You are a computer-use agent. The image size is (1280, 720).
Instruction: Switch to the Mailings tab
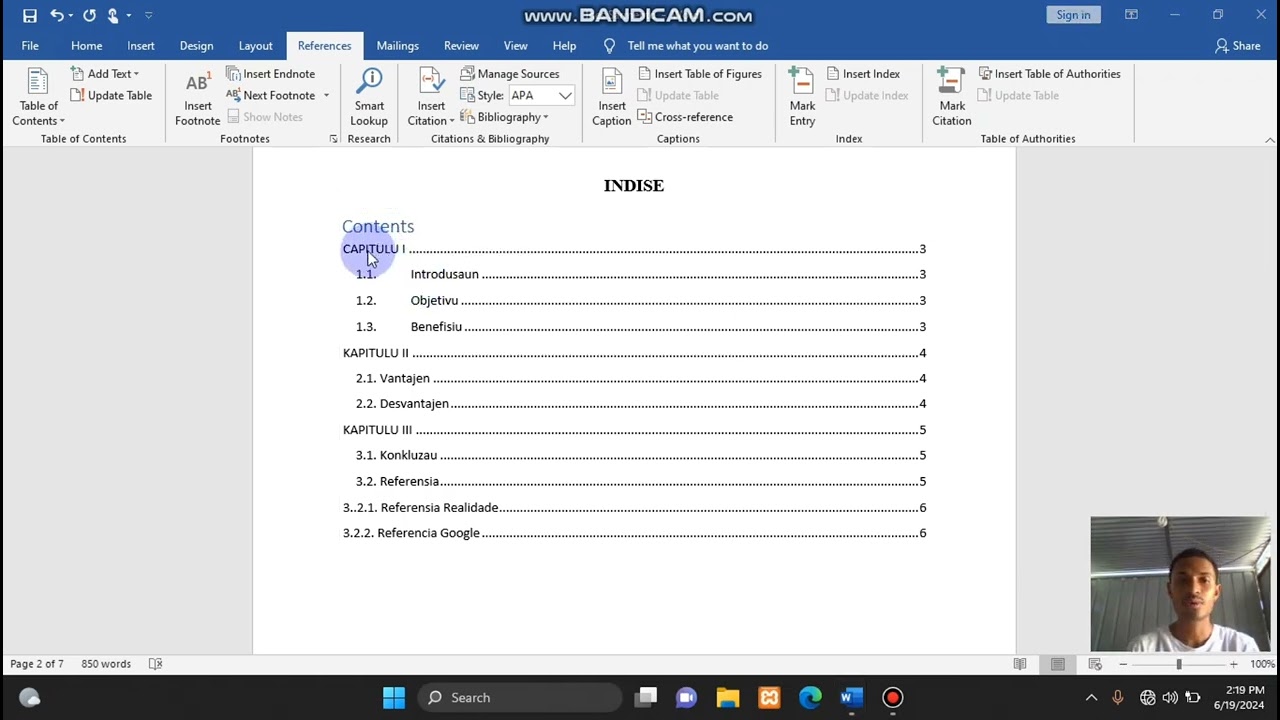[397, 46]
